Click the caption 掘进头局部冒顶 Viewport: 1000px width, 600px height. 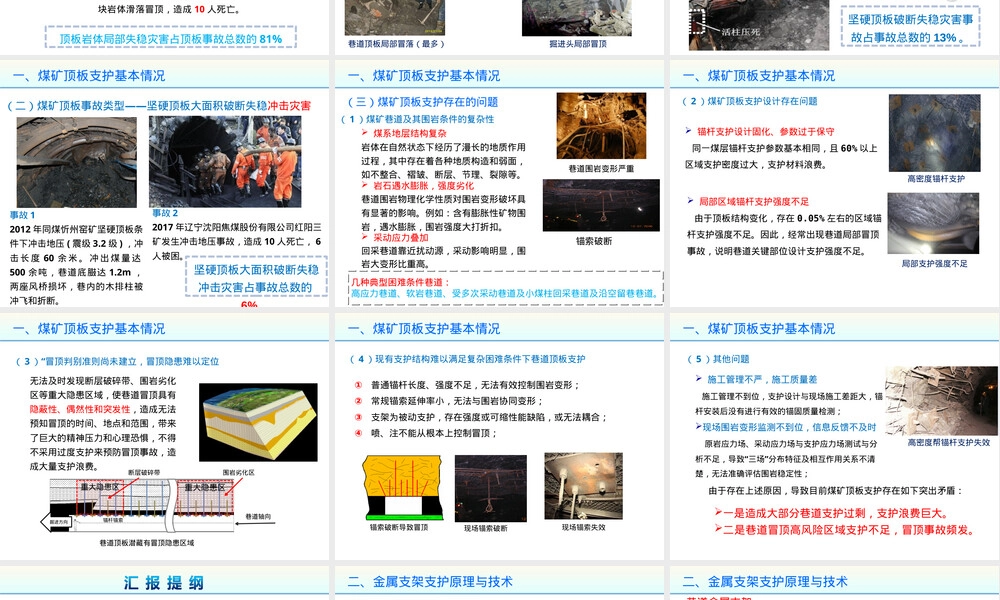tap(578, 43)
